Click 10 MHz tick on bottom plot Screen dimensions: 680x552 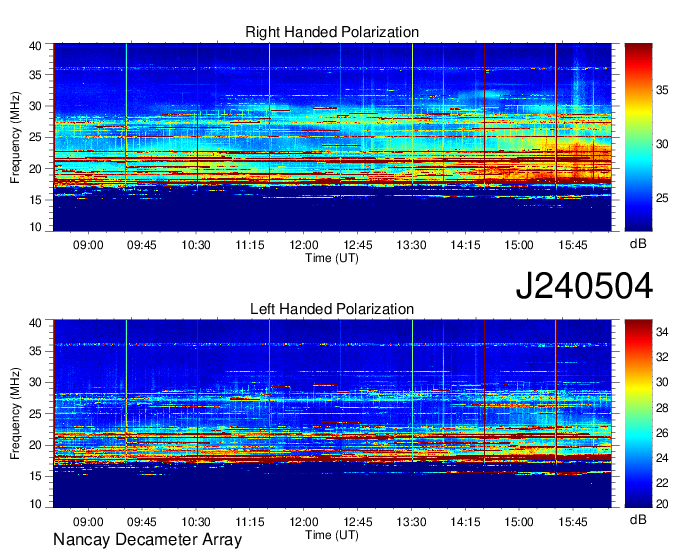35,504
